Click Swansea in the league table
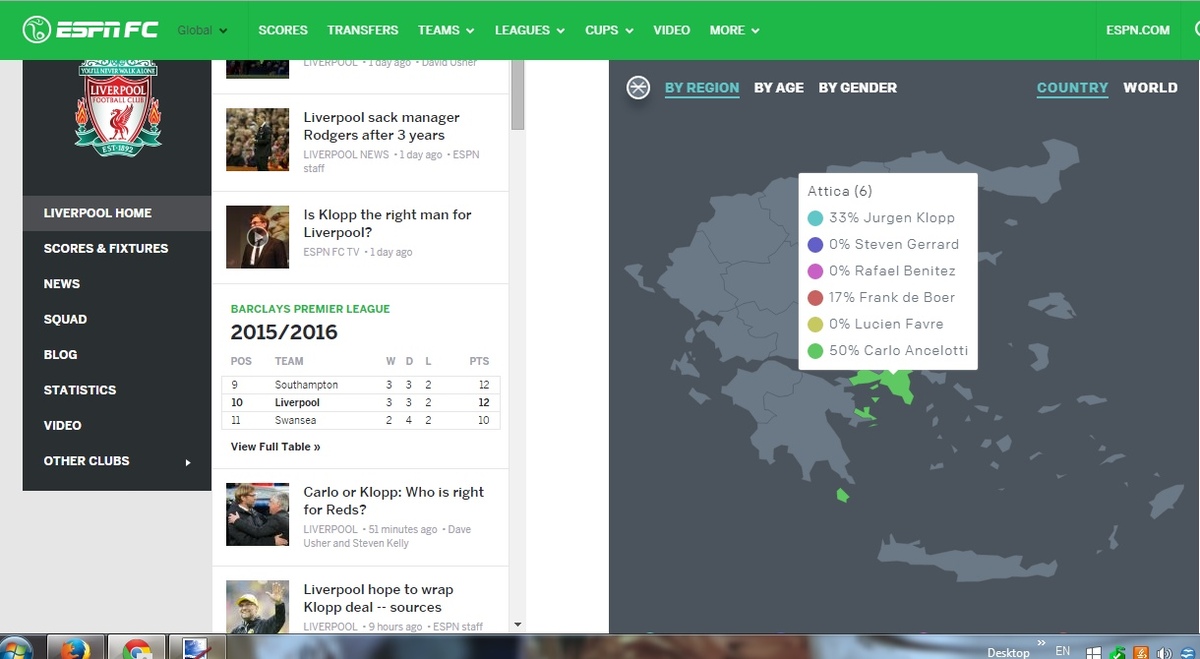The image size is (1200, 659). (297, 421)
